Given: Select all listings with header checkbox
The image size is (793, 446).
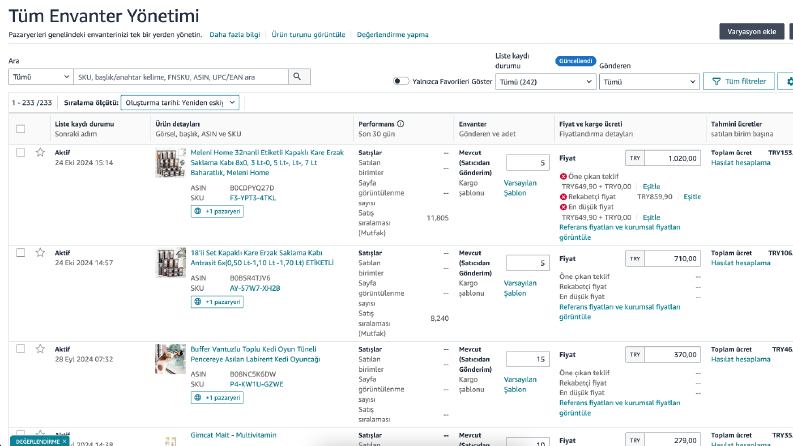Looking at the screenshot, I should (20, 129).
